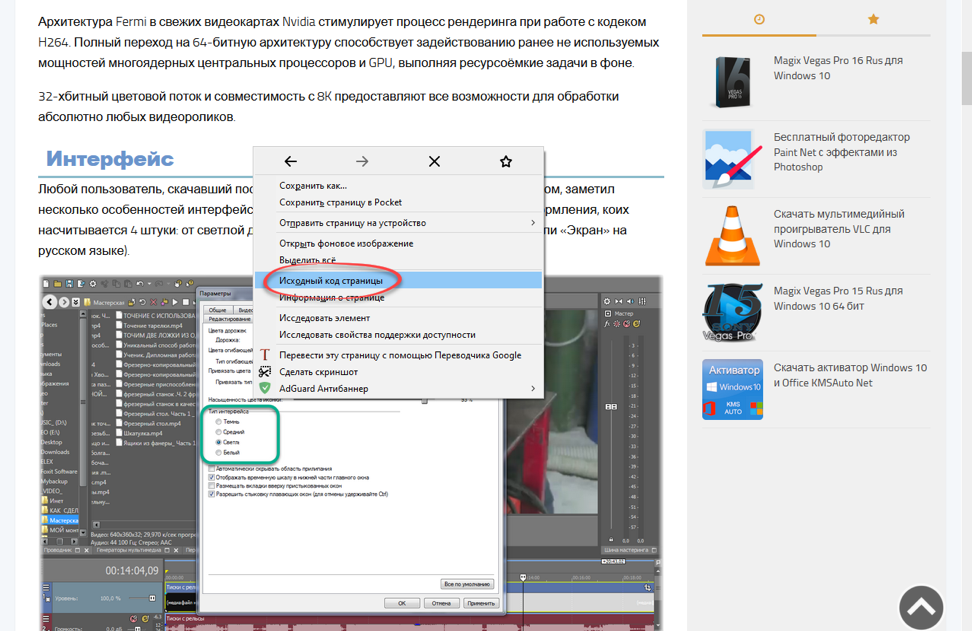Click 'Все по умолчанию' button
This screenshot has height=631, width=972.
(x=467, y=584)
